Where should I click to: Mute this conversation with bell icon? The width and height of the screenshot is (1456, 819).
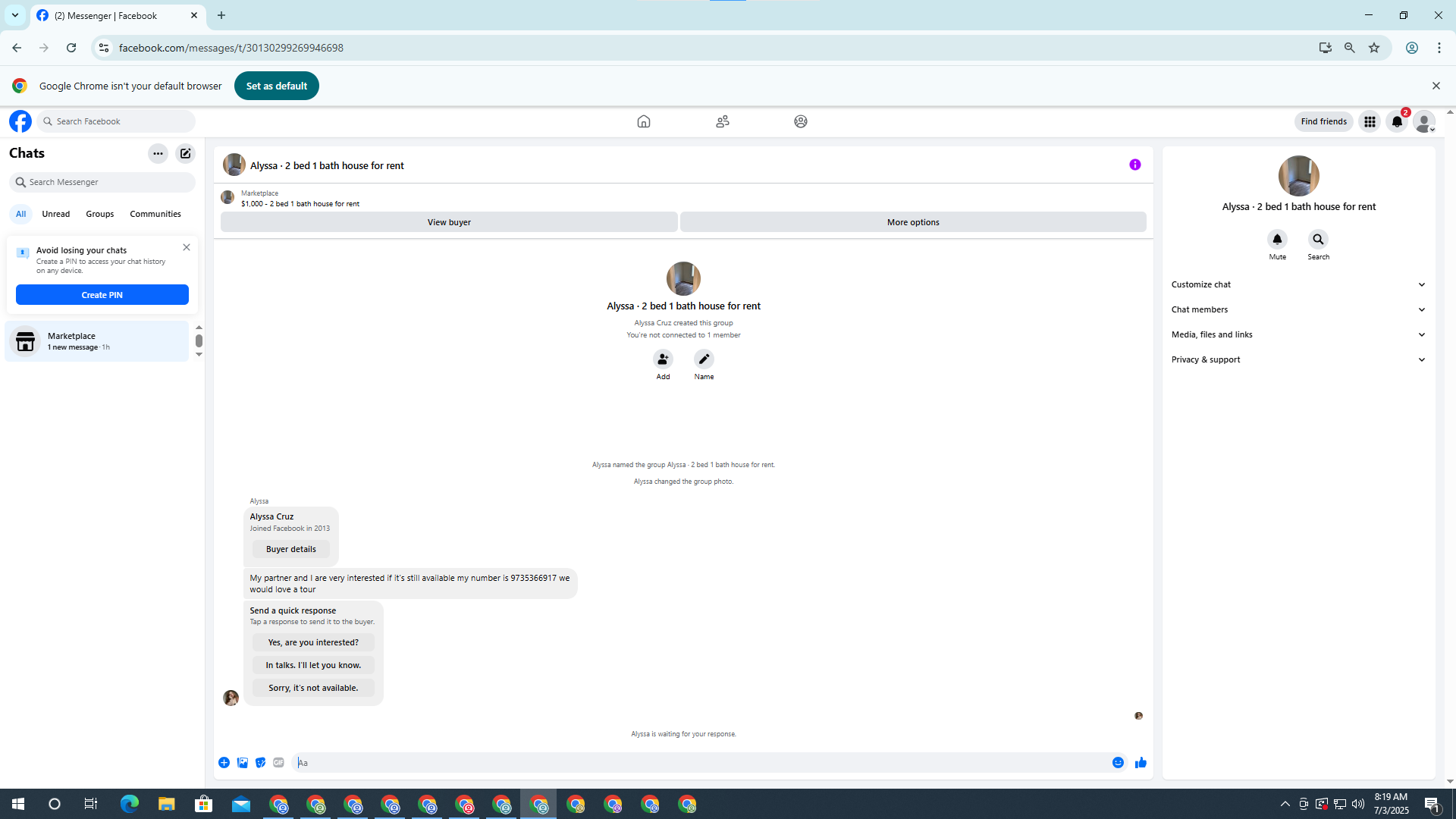[x=1277, y=240]
